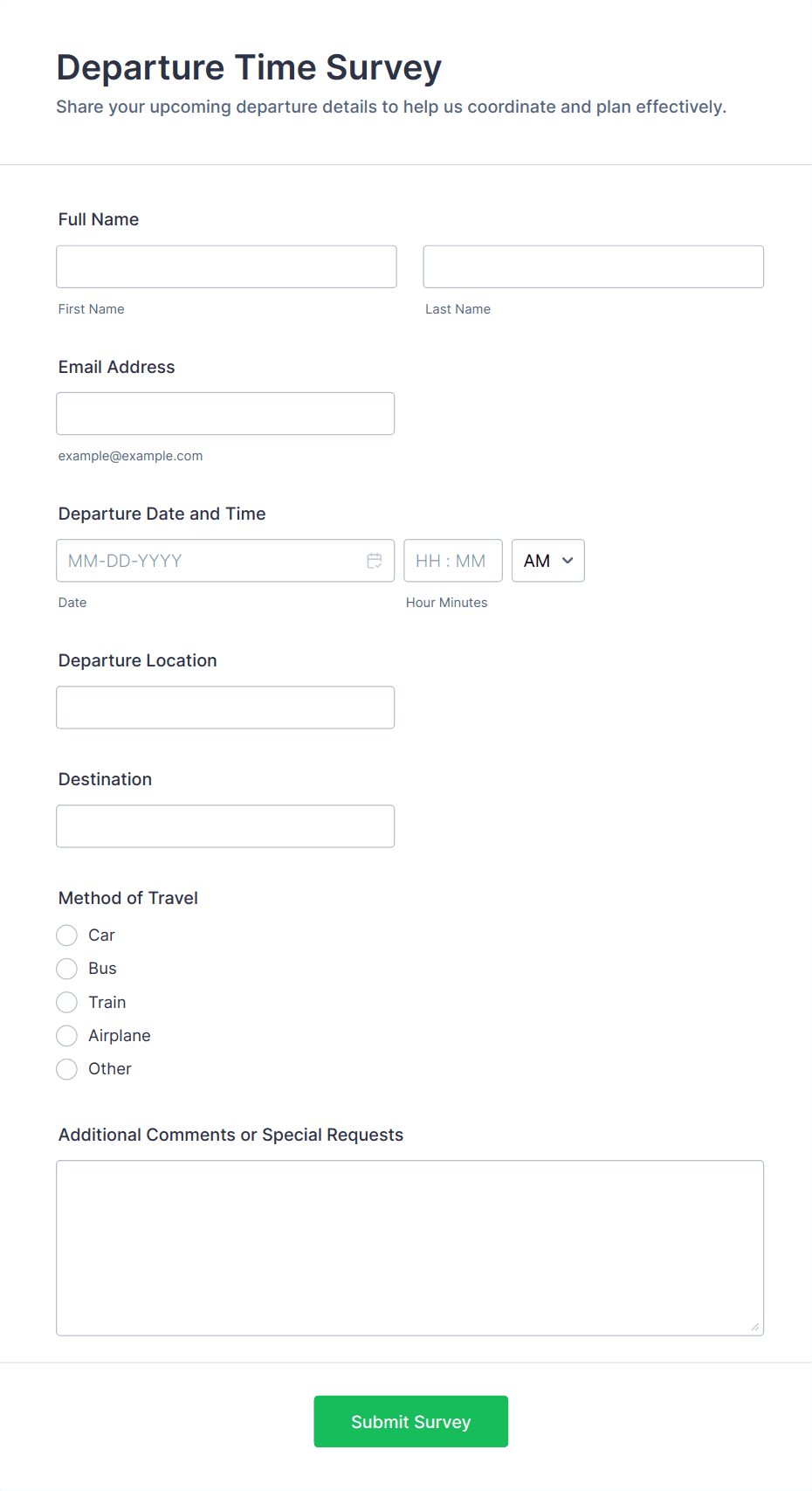The image size is (812, 1491).
Task: Open the AM/PM dropdown
Action: tap(547, 561)
